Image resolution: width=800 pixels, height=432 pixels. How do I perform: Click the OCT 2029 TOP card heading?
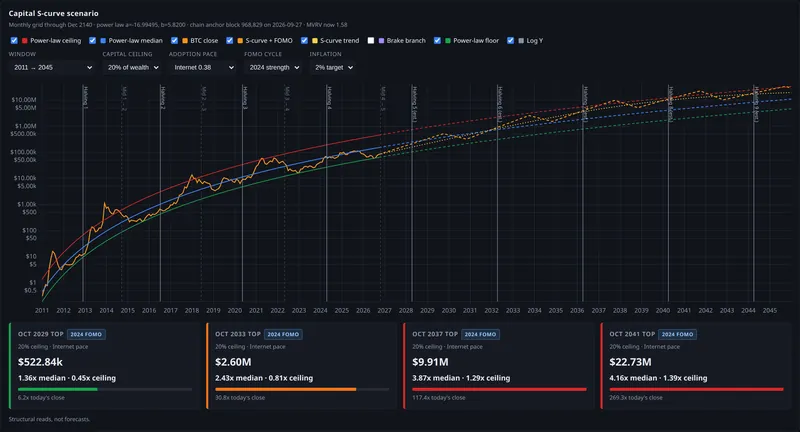[41, 334]
